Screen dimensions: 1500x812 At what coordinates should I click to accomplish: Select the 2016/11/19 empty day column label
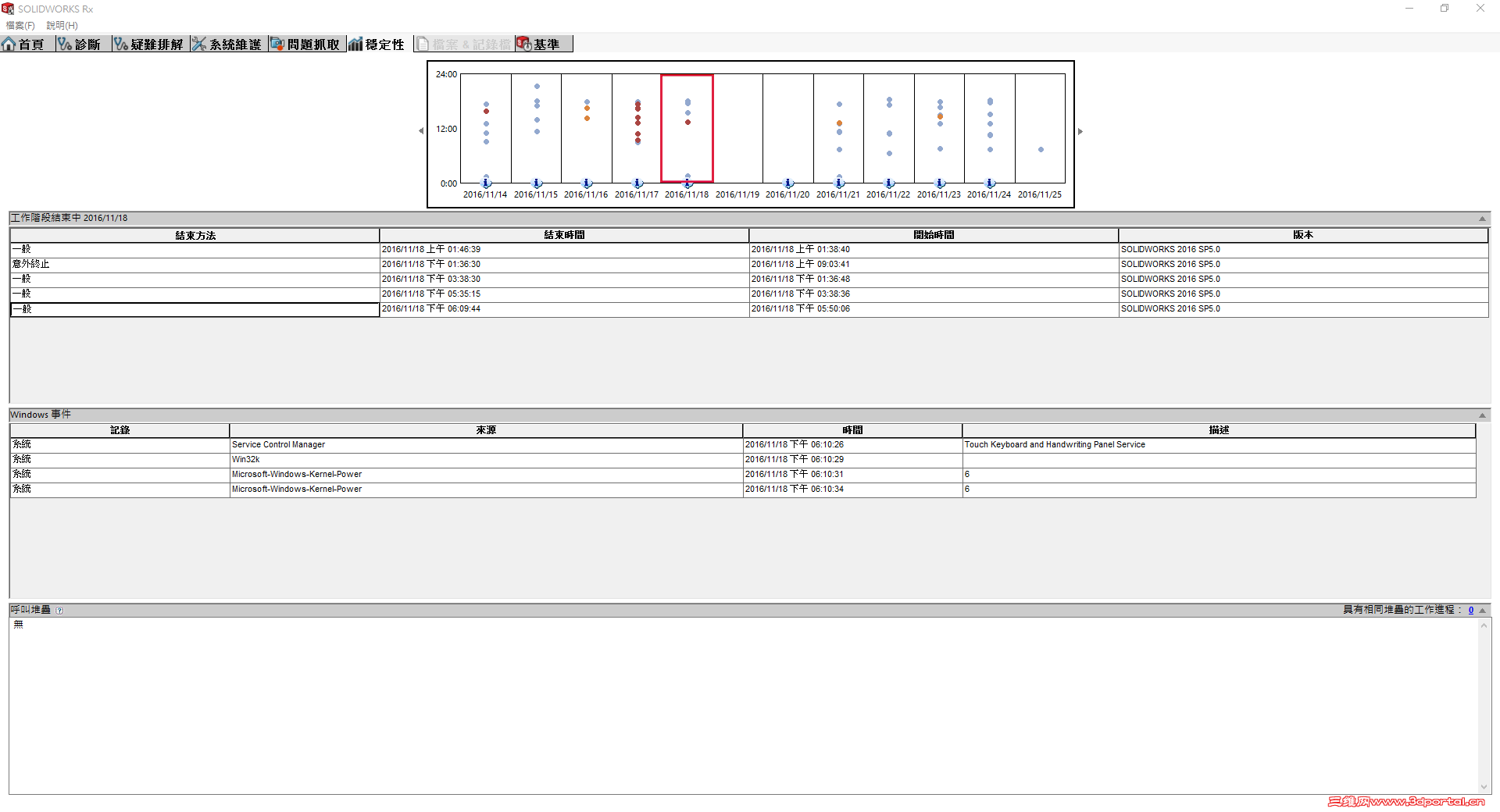click(737, 194)
